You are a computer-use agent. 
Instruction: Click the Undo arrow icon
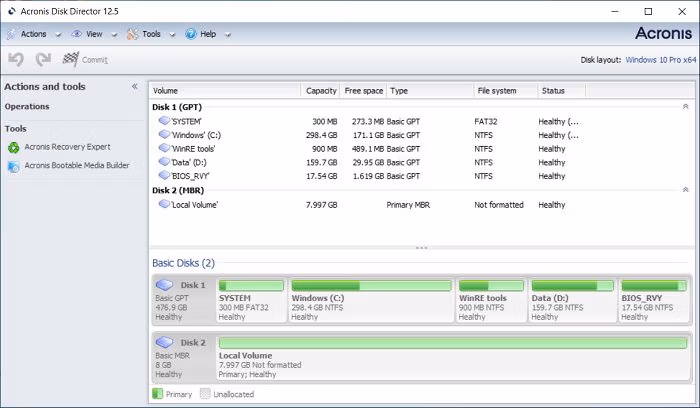point(16,59)
